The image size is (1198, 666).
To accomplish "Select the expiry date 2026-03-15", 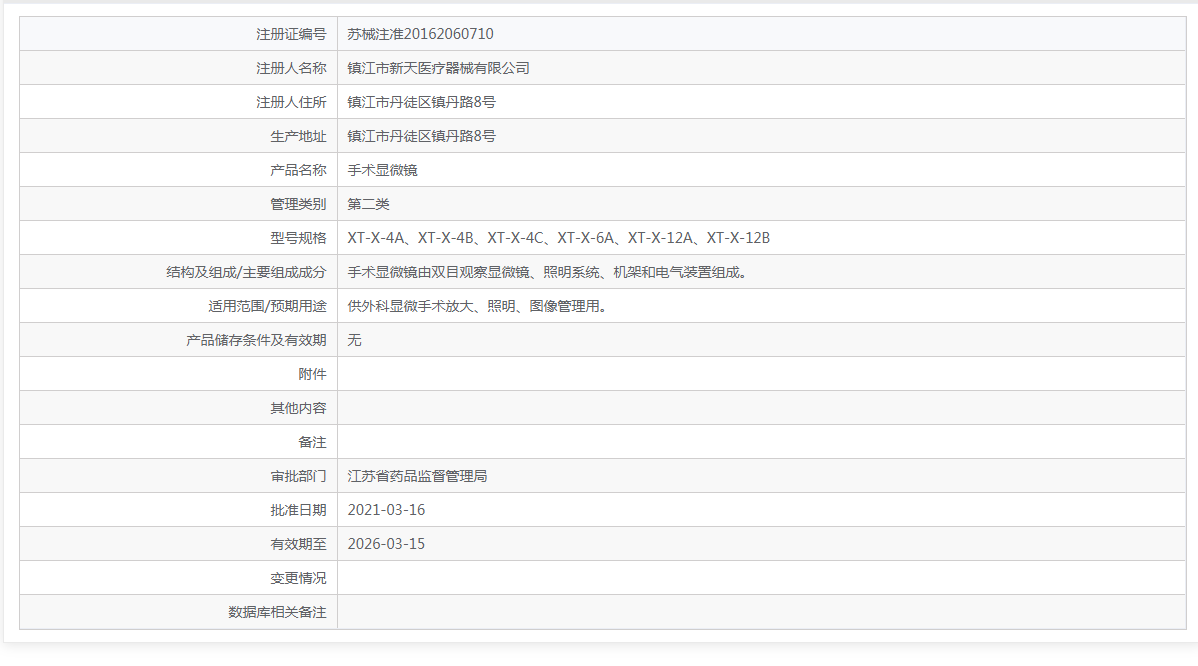I will point(387,544).
